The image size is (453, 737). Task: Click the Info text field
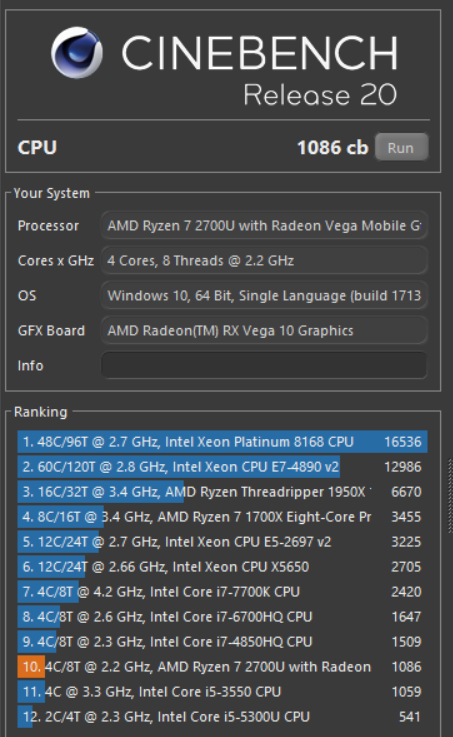click(264, 365)
